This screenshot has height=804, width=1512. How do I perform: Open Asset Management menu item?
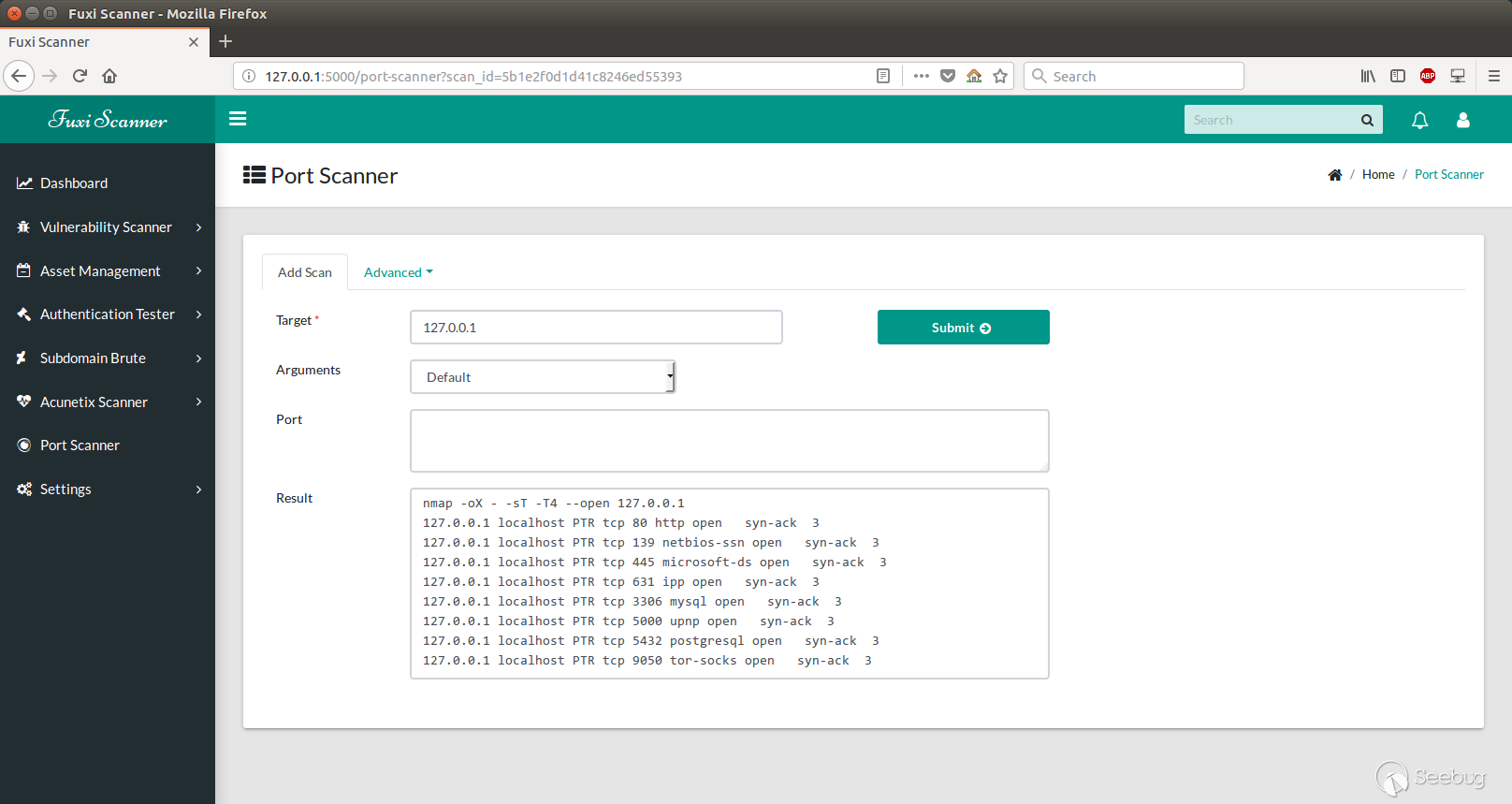tap(108, 270)
